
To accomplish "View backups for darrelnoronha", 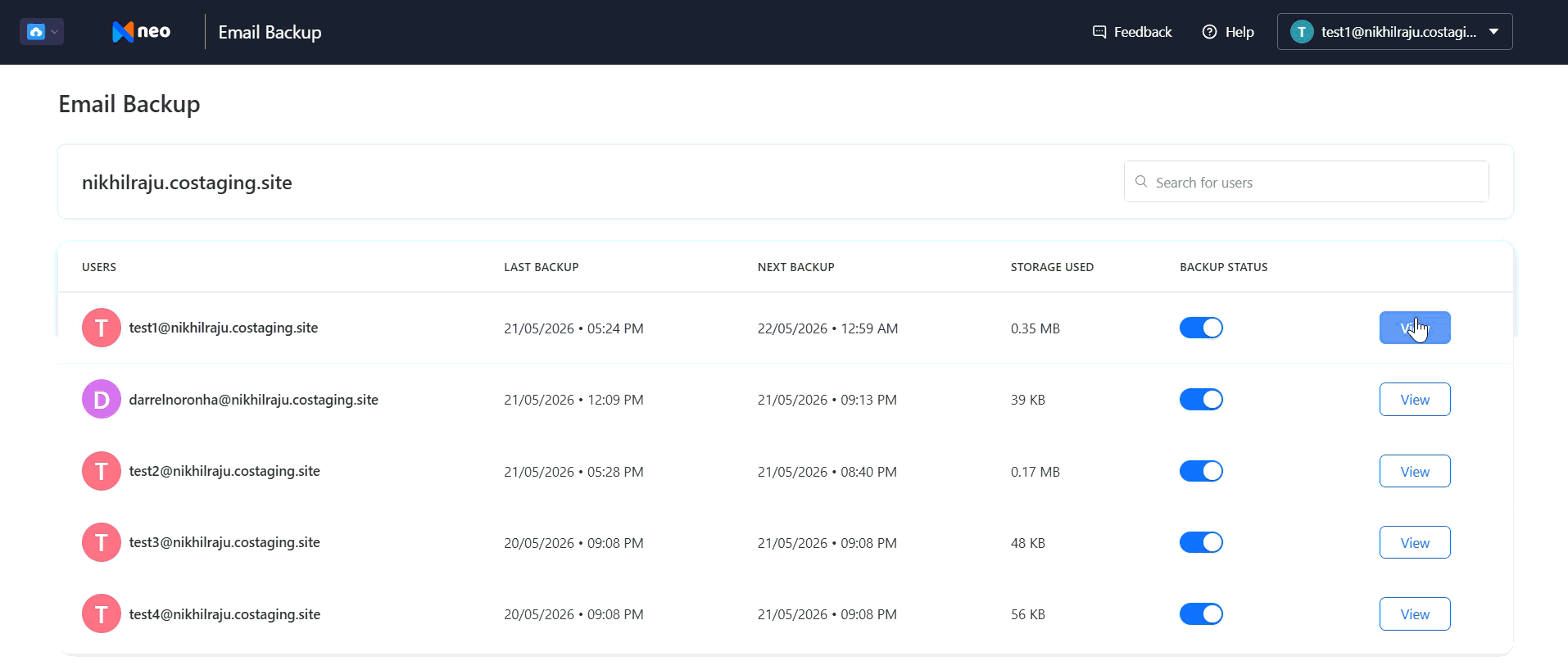I will (x=1415, y=399).
